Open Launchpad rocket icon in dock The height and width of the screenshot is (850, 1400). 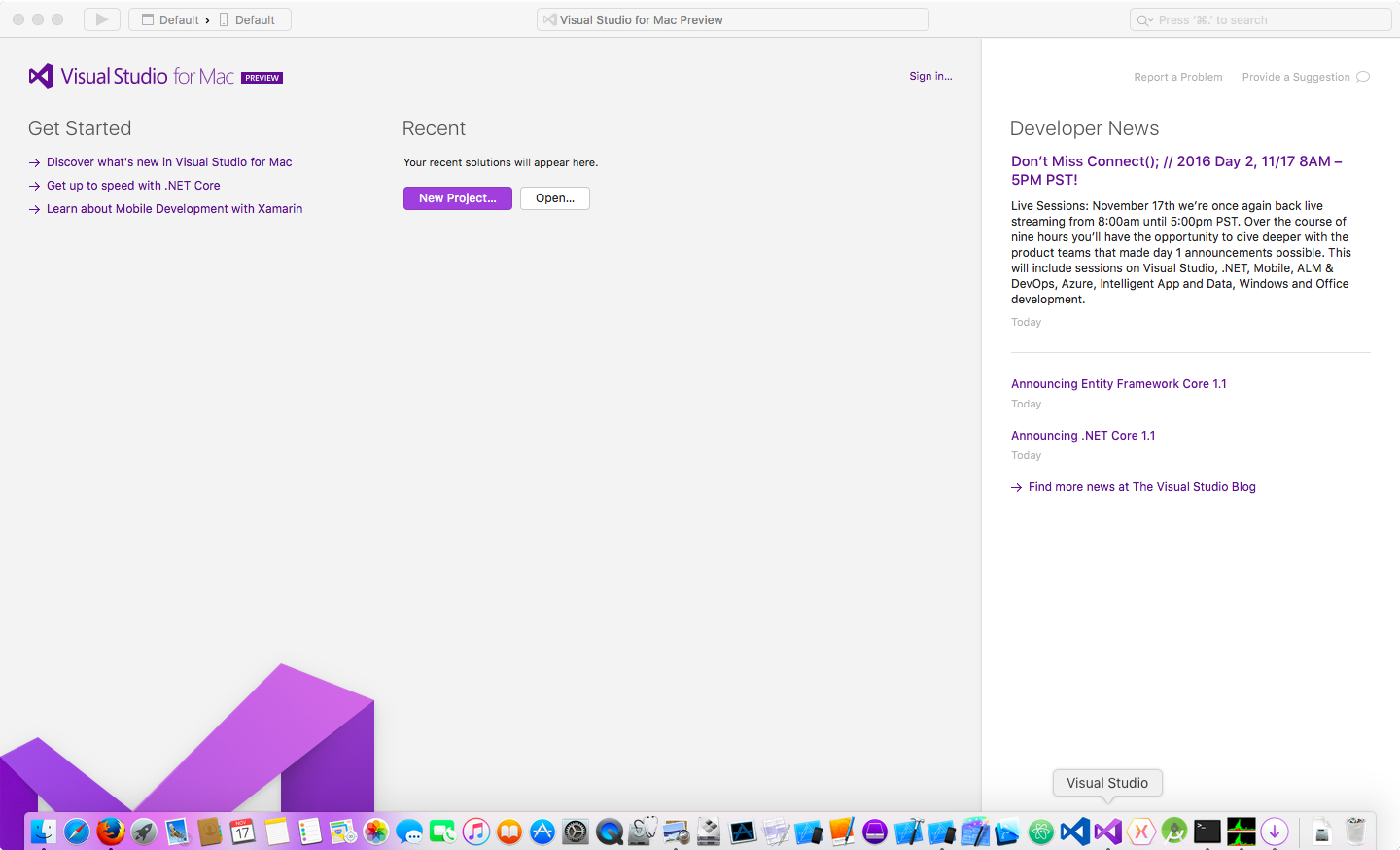143,832
